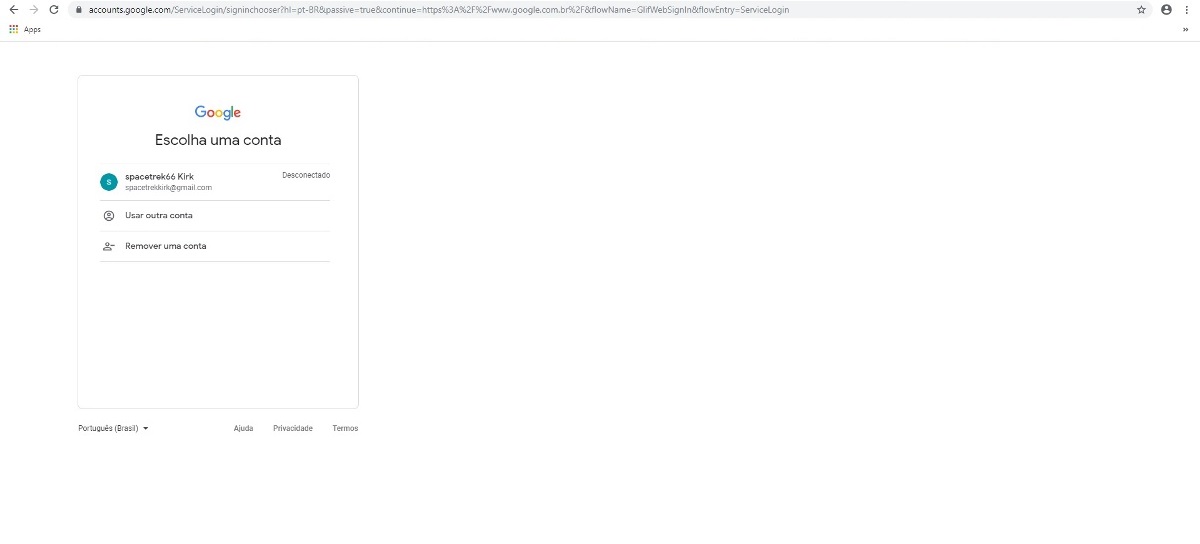This screenshot has width=1200, height=544.
Task: Select the spacetrek66 Kirk account
Action: point(215,182)
